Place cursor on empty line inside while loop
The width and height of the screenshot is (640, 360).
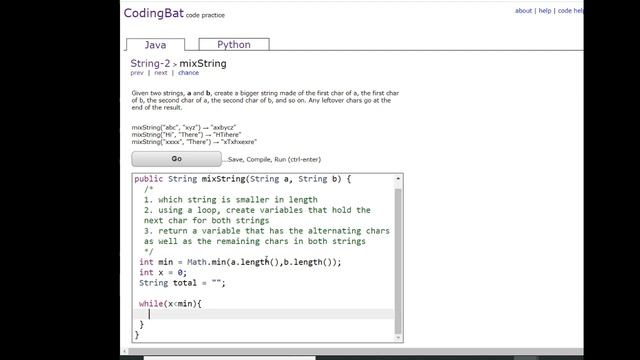coord(264,314)
